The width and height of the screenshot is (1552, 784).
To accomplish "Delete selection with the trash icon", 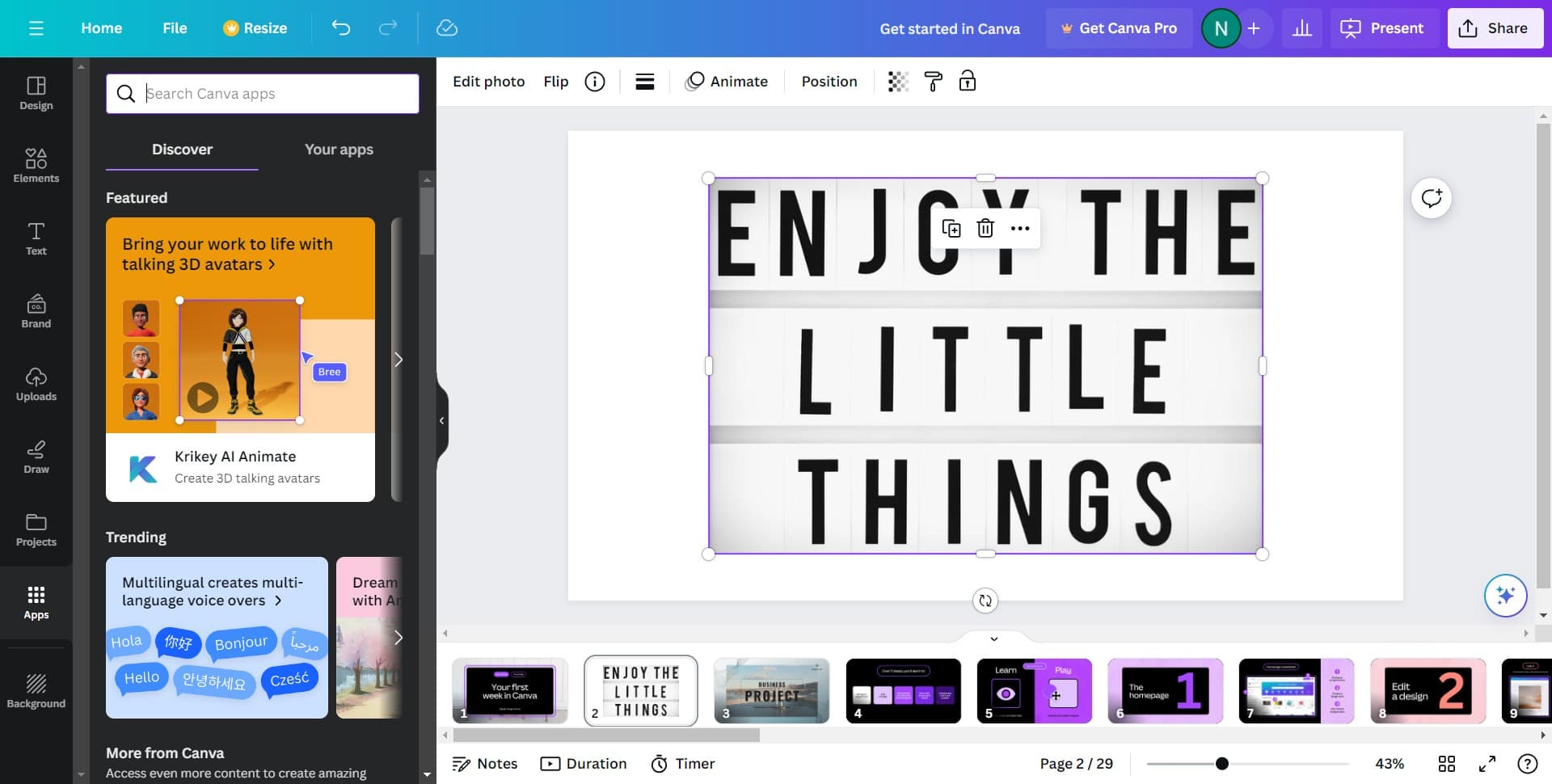I will (985, 229).
